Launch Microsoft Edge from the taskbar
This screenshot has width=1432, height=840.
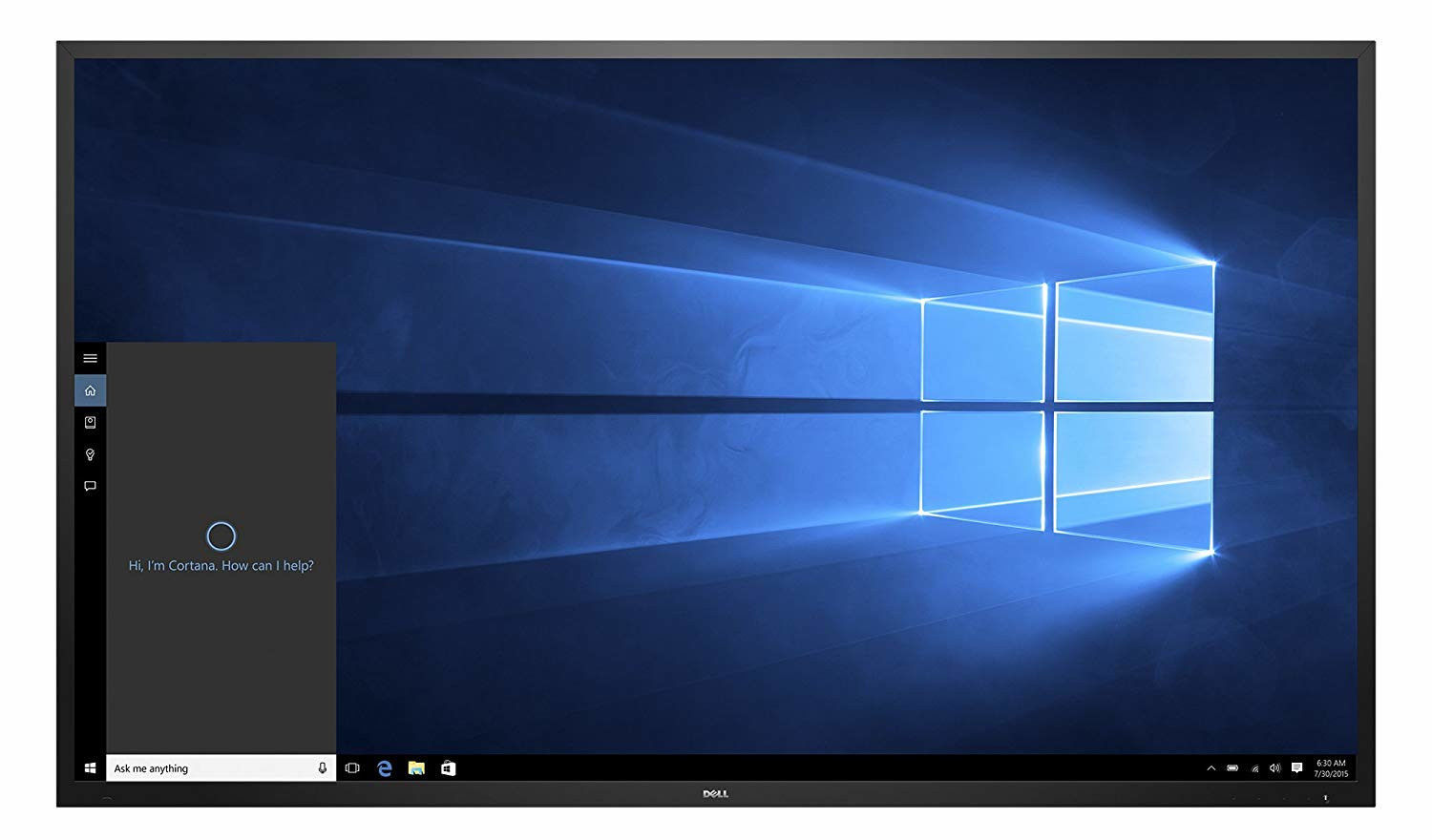pyautogui.click(x=385, y=767)
